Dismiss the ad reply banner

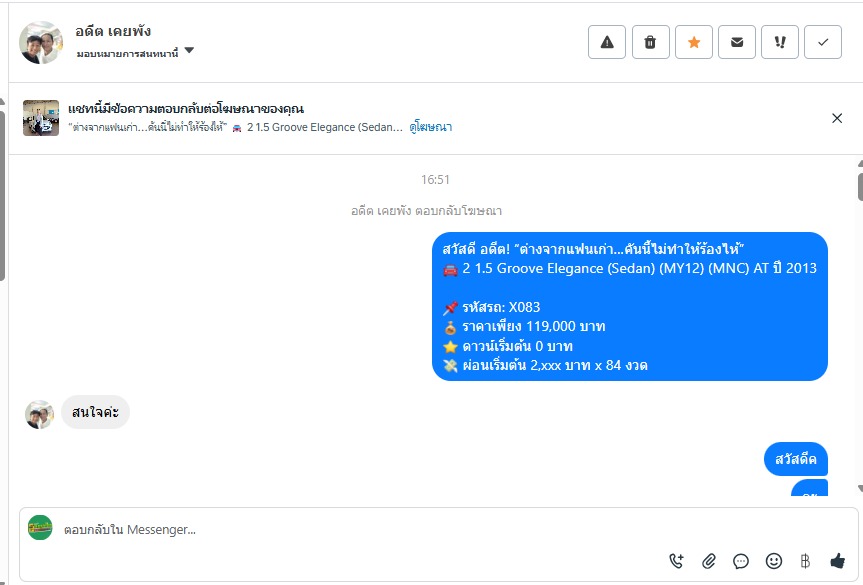click(837, 118)
